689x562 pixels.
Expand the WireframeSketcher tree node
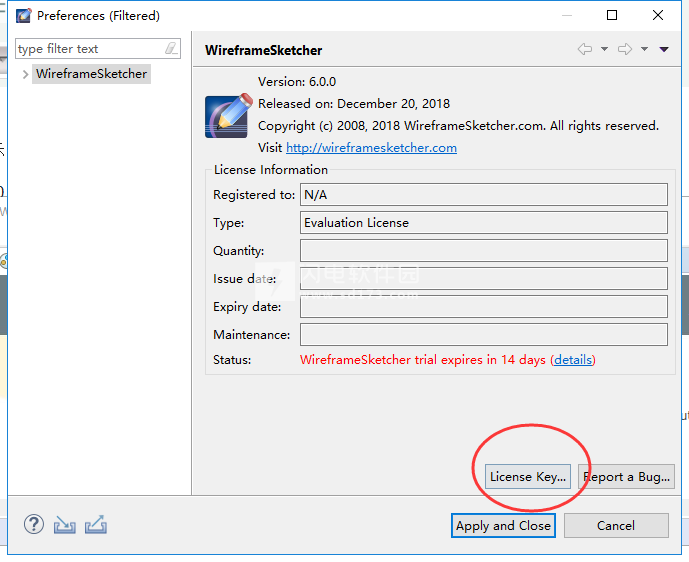pos(25,74)
